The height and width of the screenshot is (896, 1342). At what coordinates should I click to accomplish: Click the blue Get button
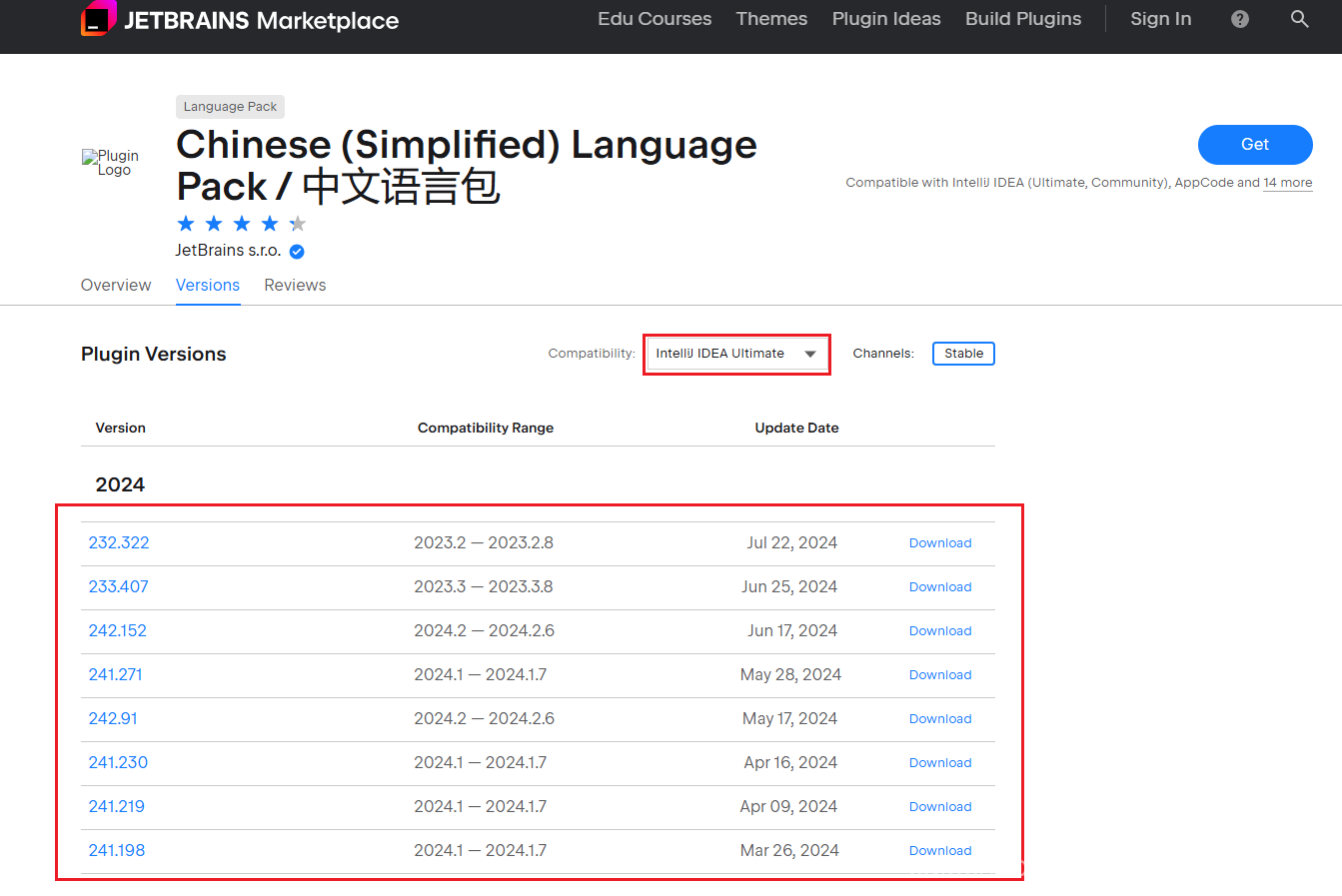(1255, 145)
